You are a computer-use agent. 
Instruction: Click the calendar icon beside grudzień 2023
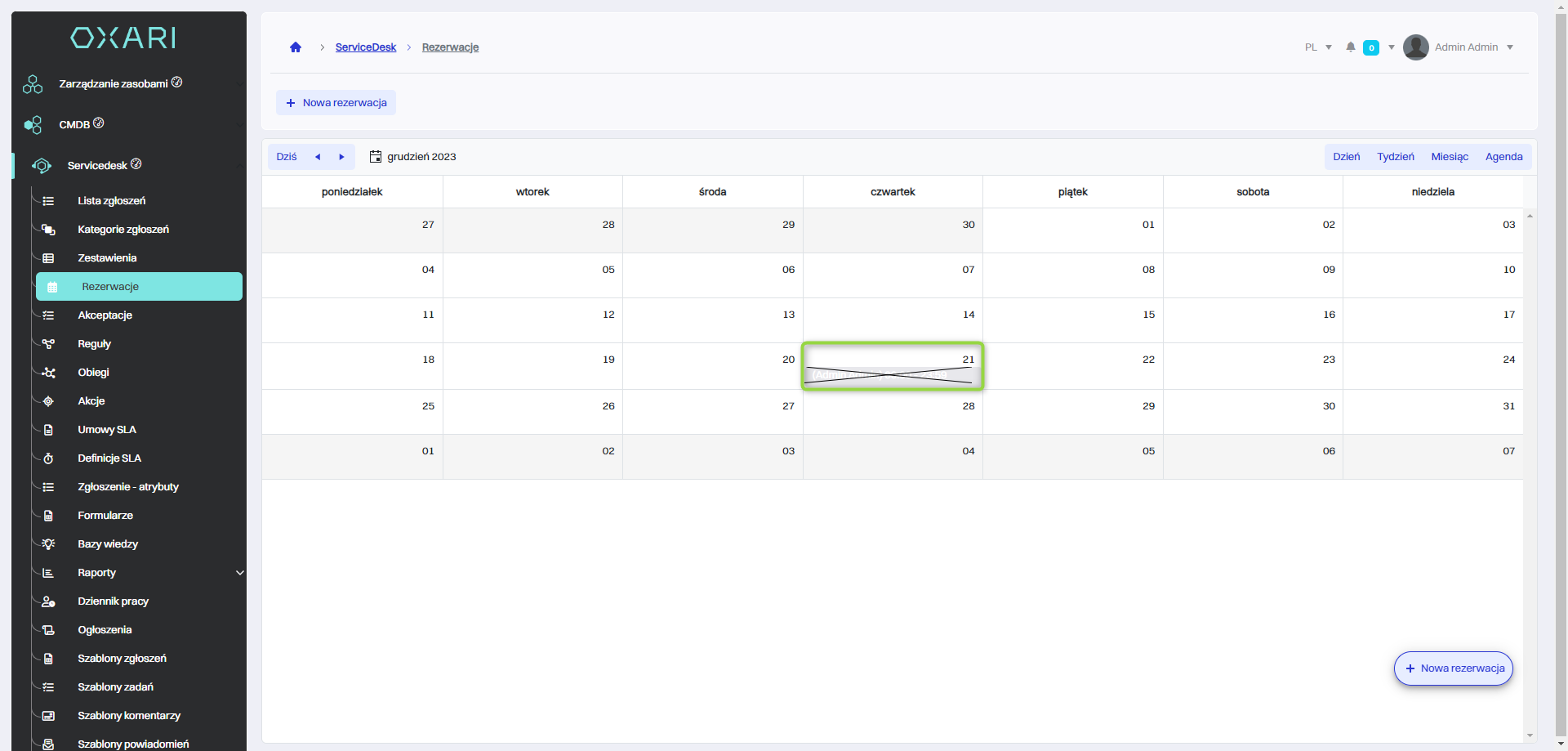[x=376, y=157]
